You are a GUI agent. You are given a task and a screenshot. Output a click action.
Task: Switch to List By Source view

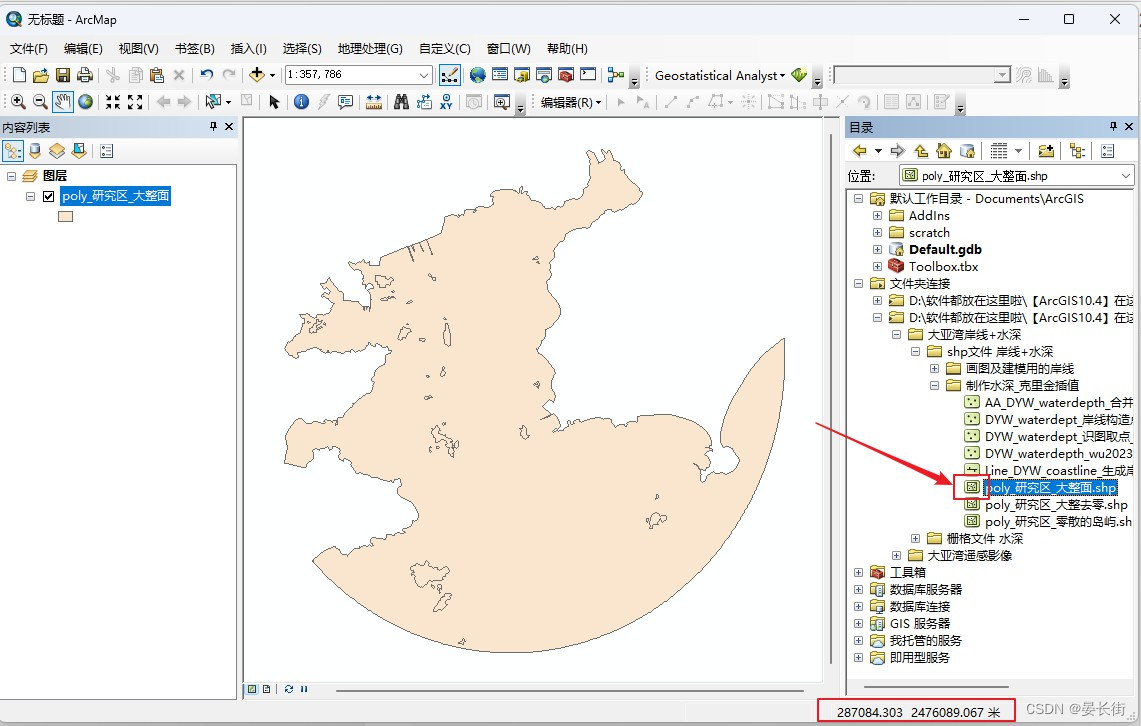[x=35, y=151]
